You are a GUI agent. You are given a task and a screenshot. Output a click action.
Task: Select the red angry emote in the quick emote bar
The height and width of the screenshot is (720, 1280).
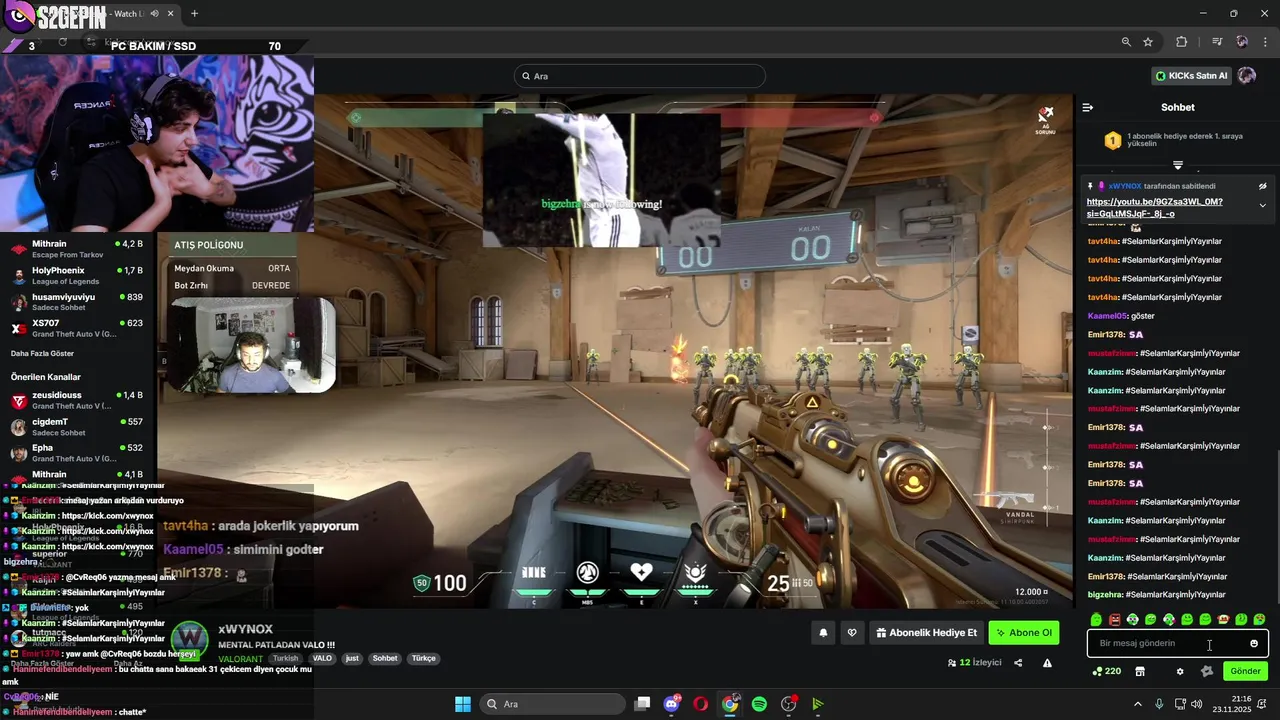pyautogui.click(x=1114, y=620)
